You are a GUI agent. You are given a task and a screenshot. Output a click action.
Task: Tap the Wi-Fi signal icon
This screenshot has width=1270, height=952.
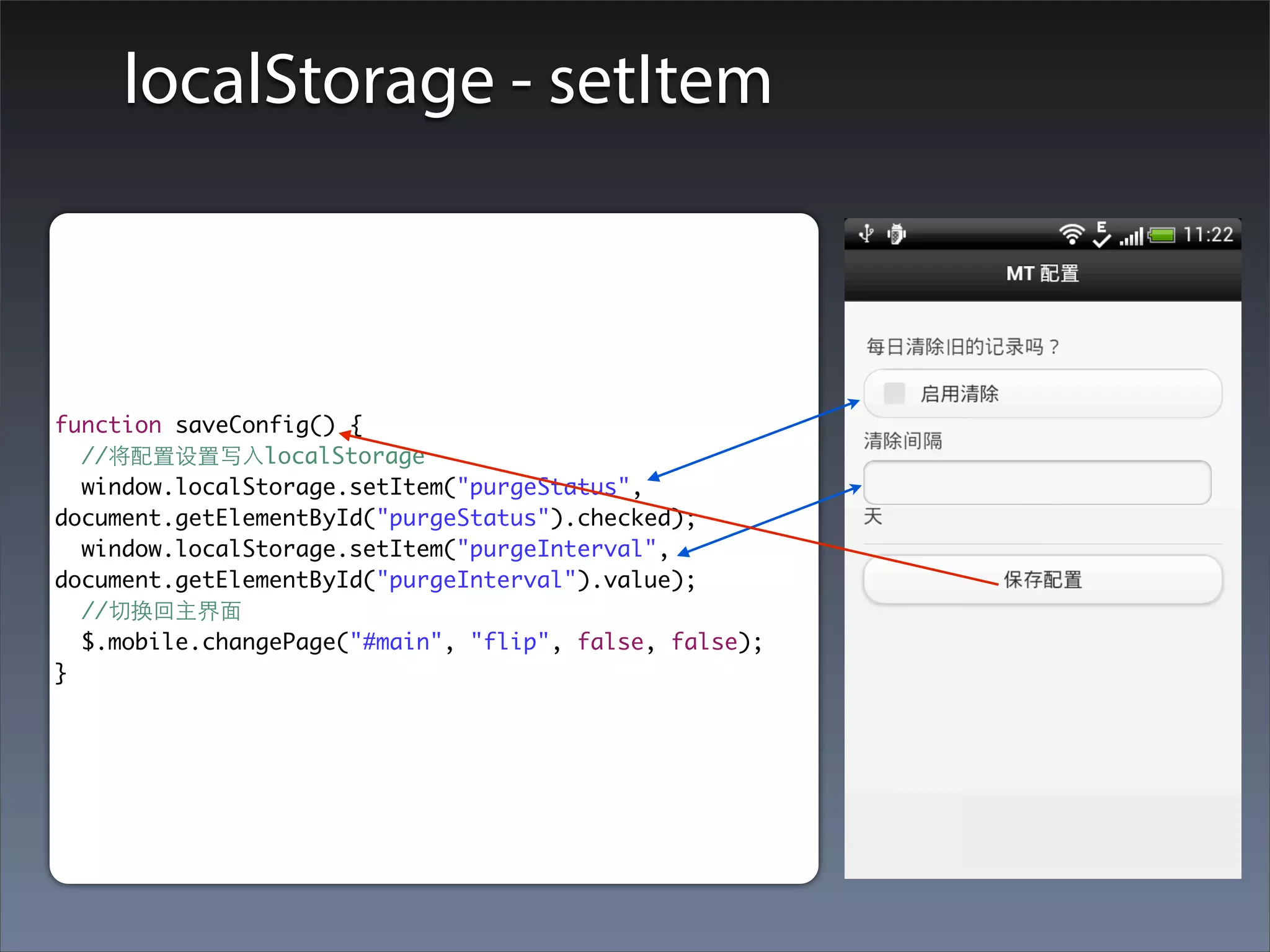click(1072, 234)
